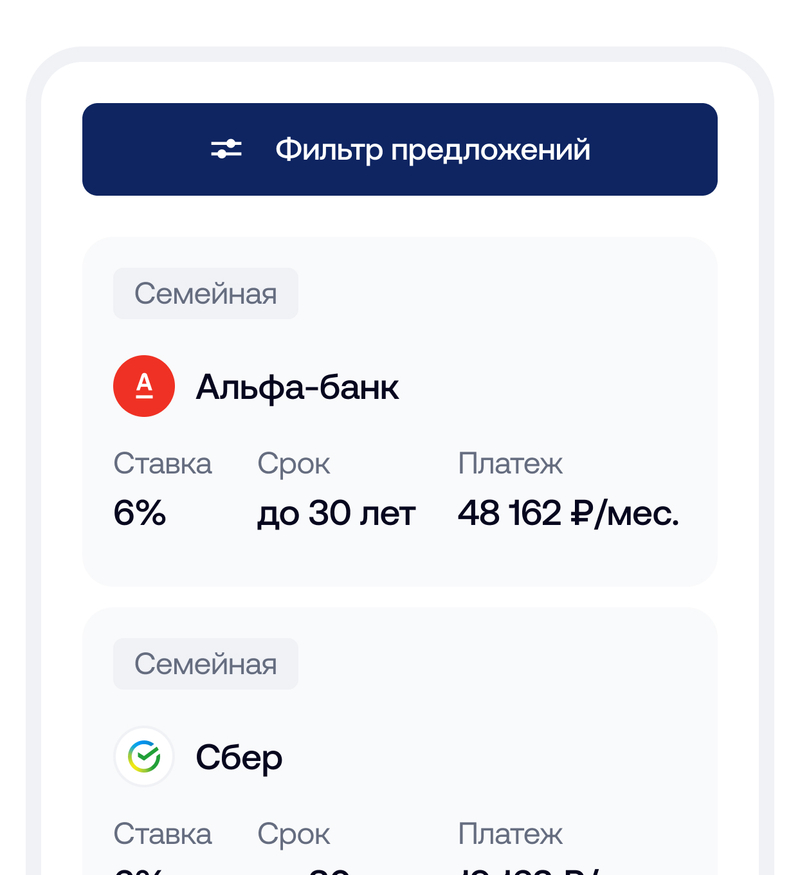Click the Семейная tag on Альфа-банк card
Image resolution: width=800 pixels, height=875 pixels.
point(205,294)
